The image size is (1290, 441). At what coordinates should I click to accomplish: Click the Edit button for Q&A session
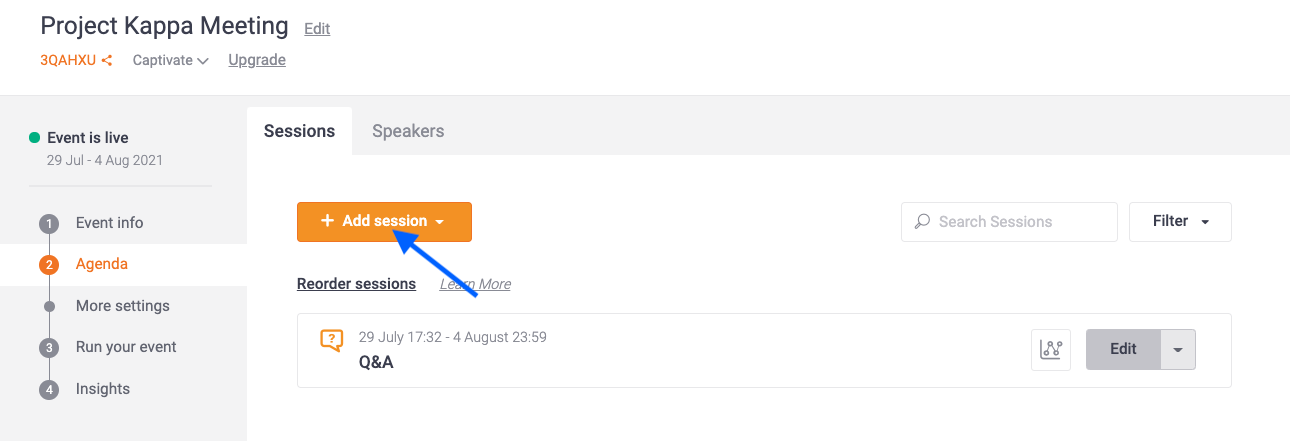(x=1123, y=350)
